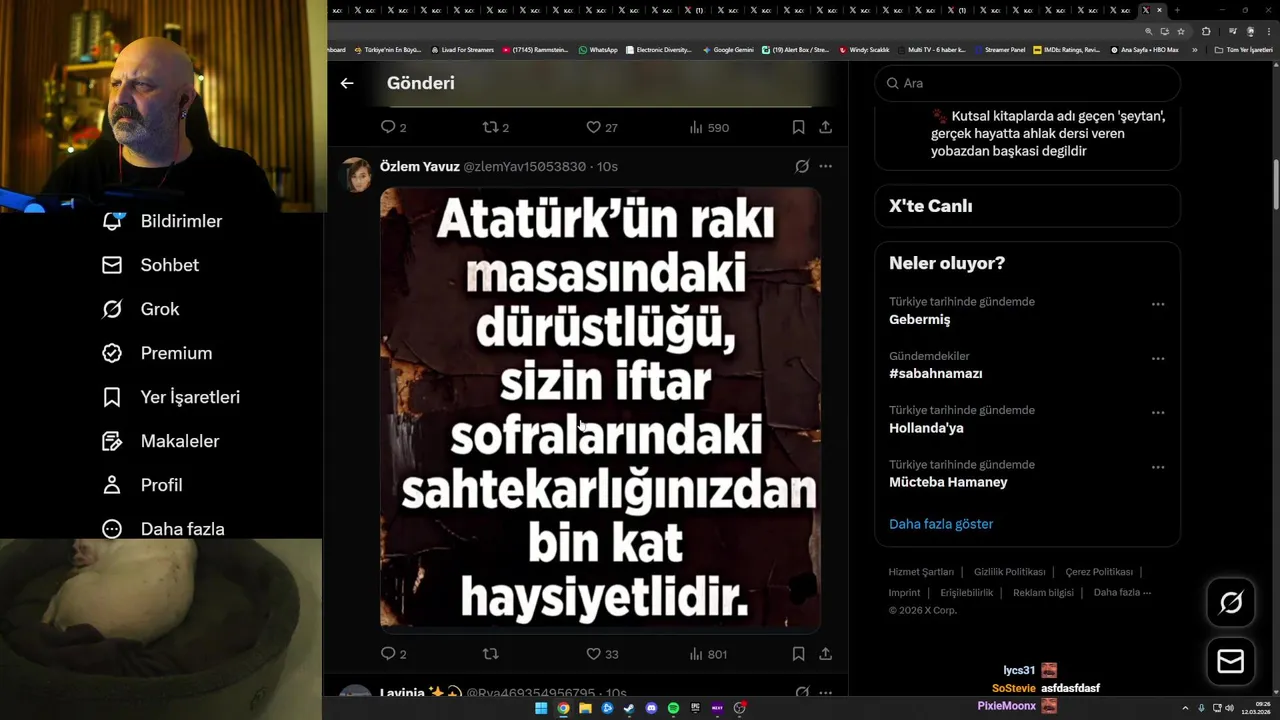Open more options on Özlem Yavuz post
1280x720 pixels.
(x=826, y=166)
